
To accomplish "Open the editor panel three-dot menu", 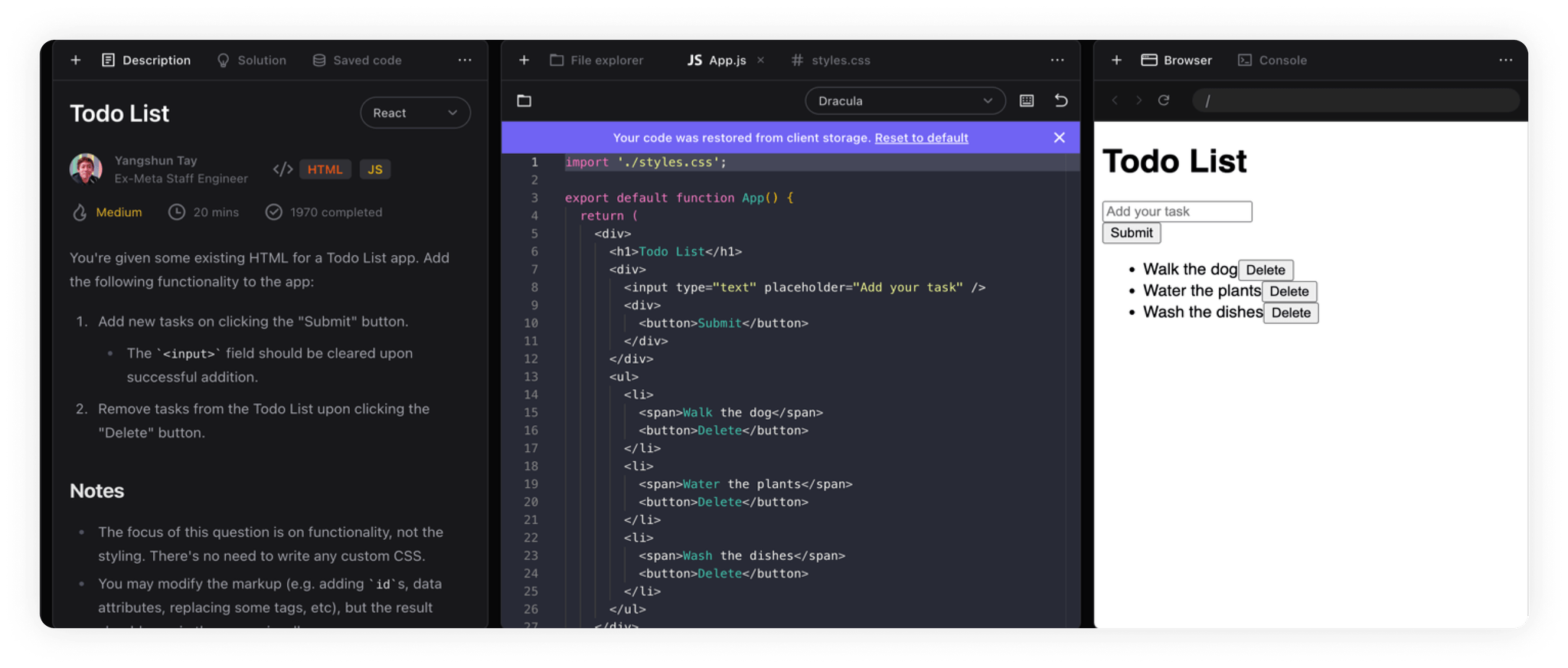I will click(x=1057, y=60).
